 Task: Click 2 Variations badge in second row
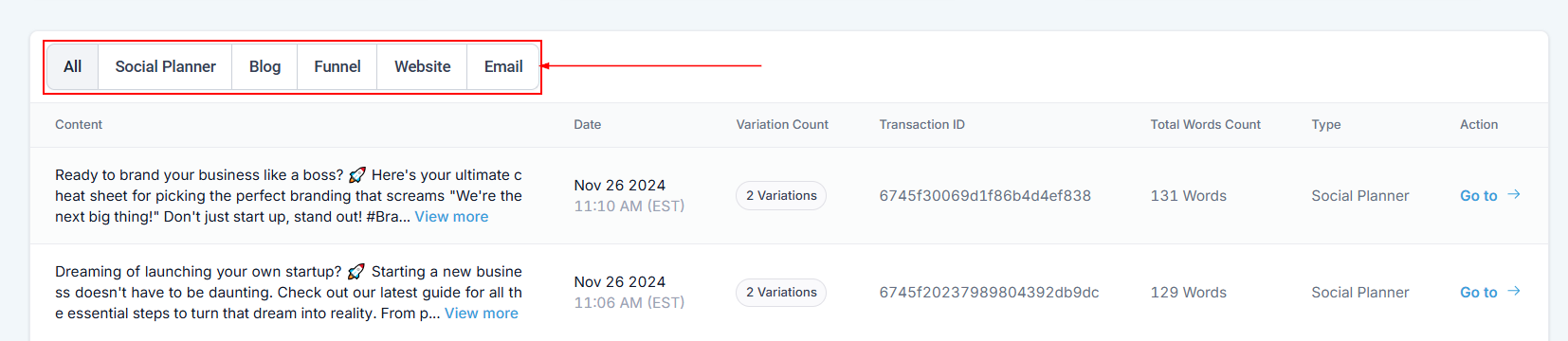[x=781, y=293]
